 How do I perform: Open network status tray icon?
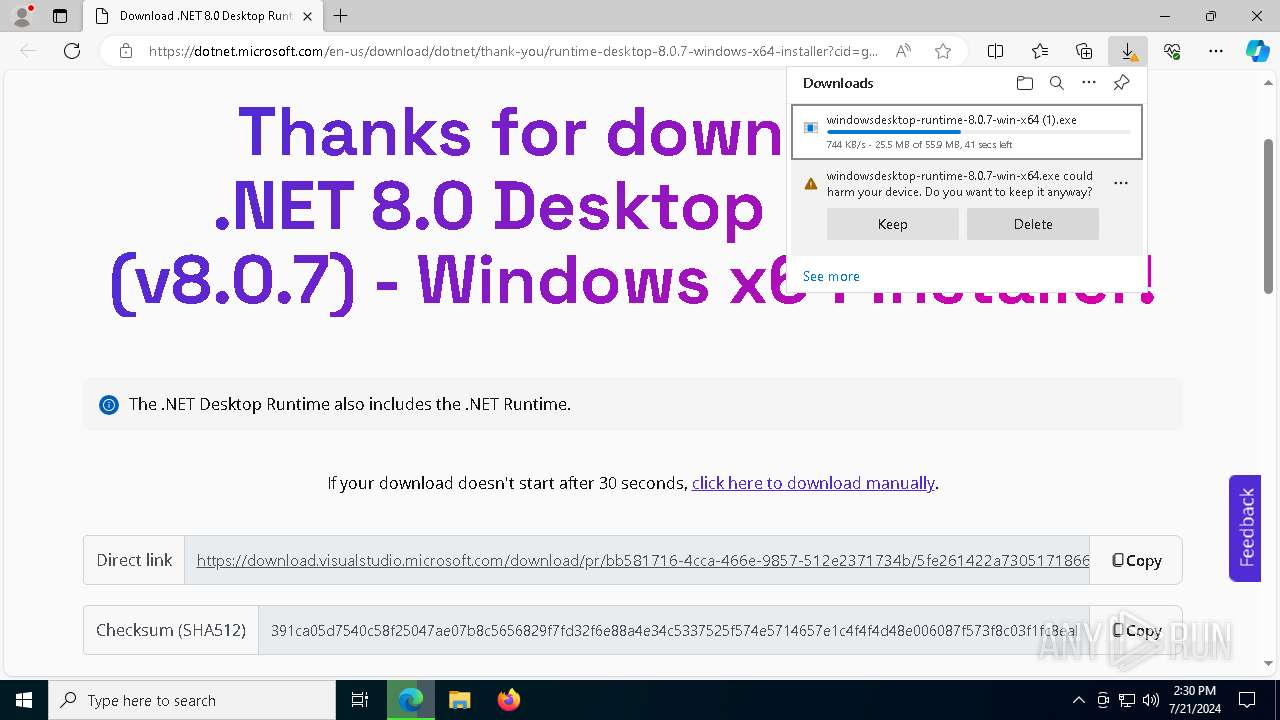click(x=1127, y=700)
